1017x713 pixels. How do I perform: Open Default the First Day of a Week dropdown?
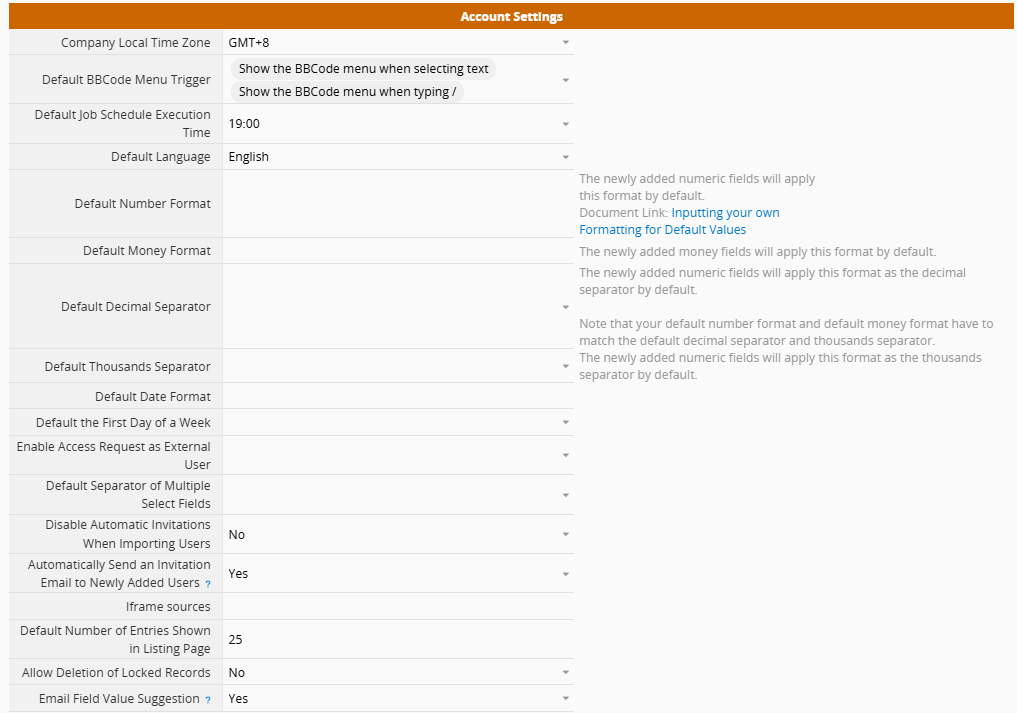397,423
